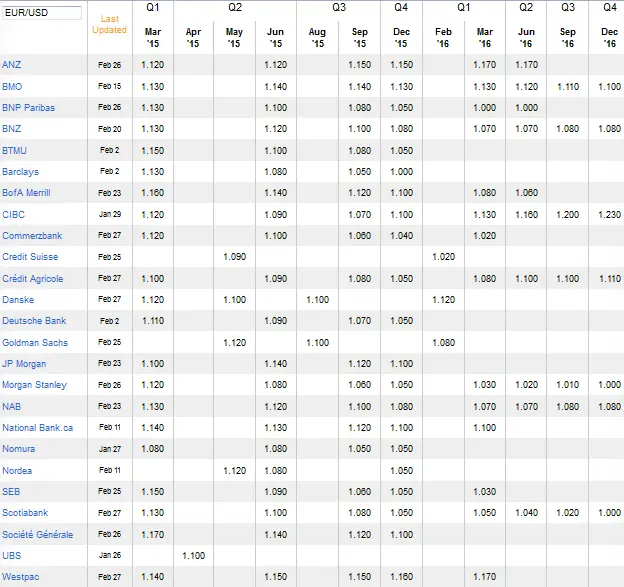624x587 pixels.
Task: Select CIBC's 1.200 Sep '16 forecast
Action: pyautogui.click(x=568, y=215)
